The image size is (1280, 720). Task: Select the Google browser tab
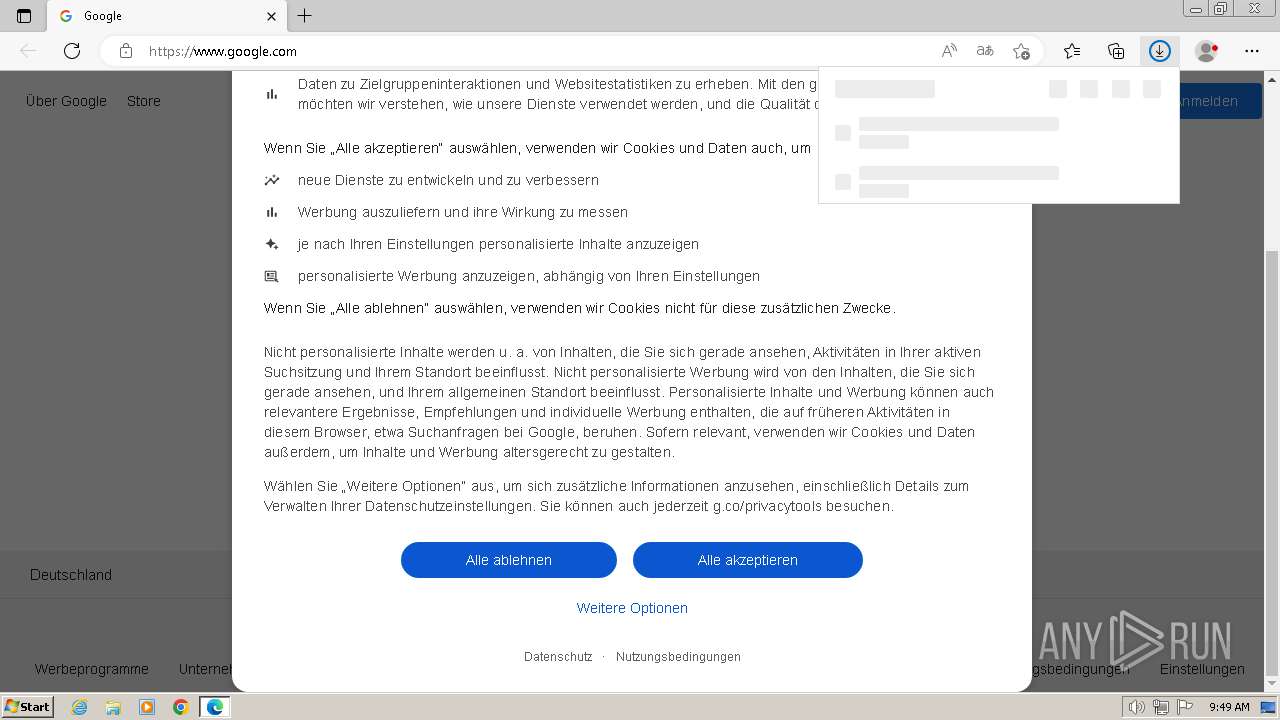click(x=167, y=16)
